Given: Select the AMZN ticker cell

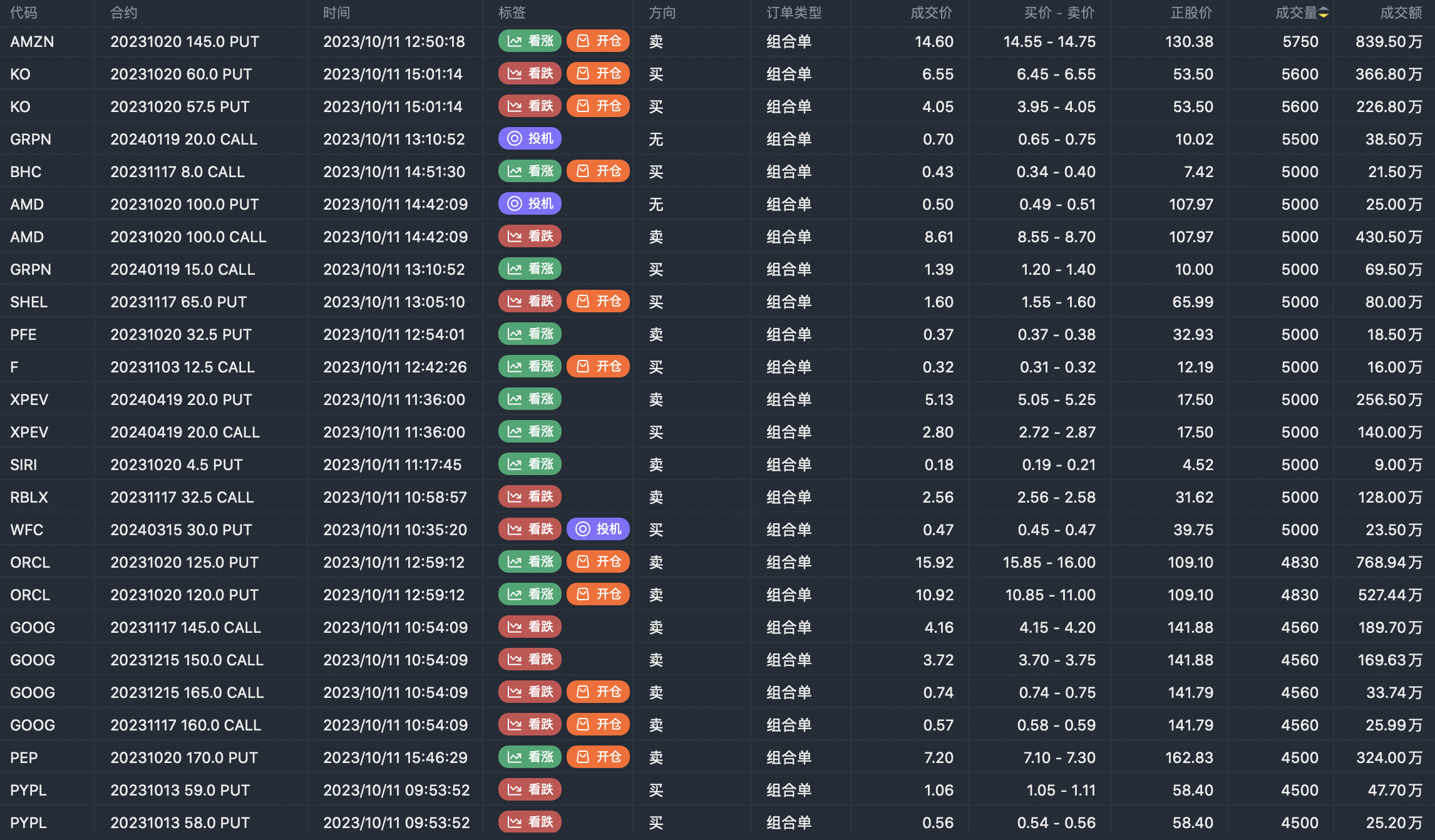Looking at the screenshot, I should point(32,42).
